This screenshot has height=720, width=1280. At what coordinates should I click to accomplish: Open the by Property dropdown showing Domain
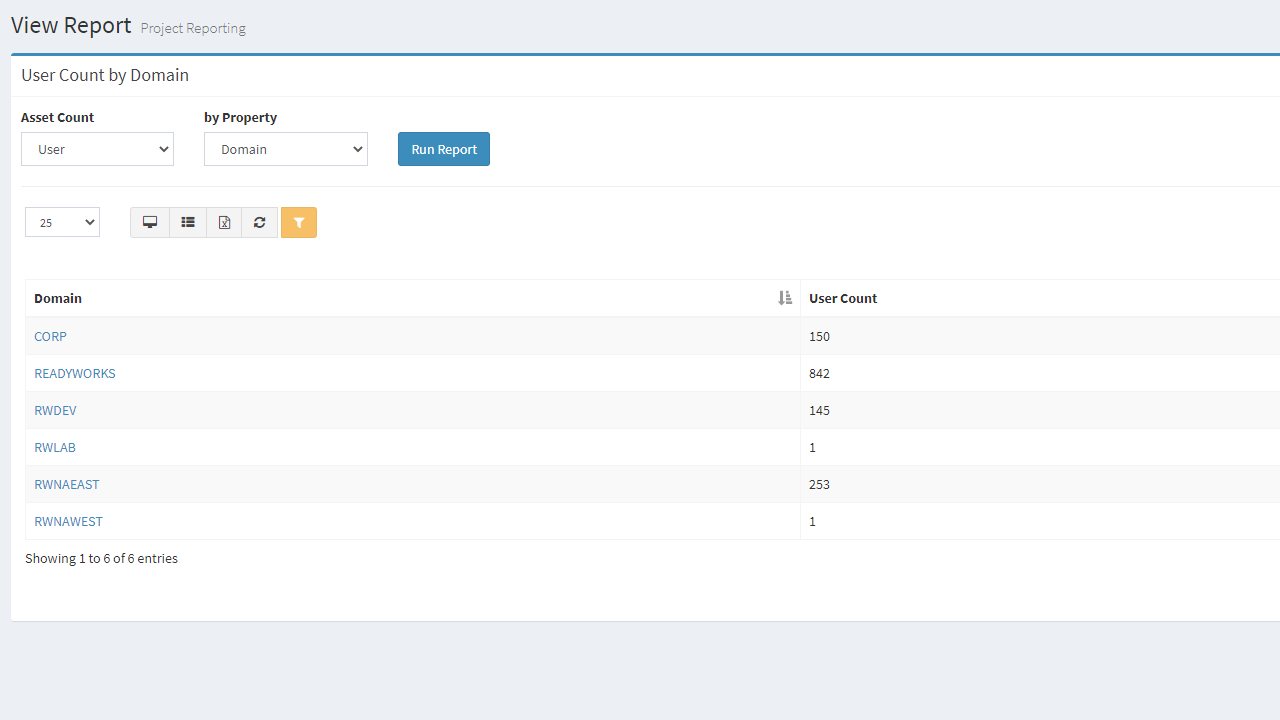(x=286, y=149)
